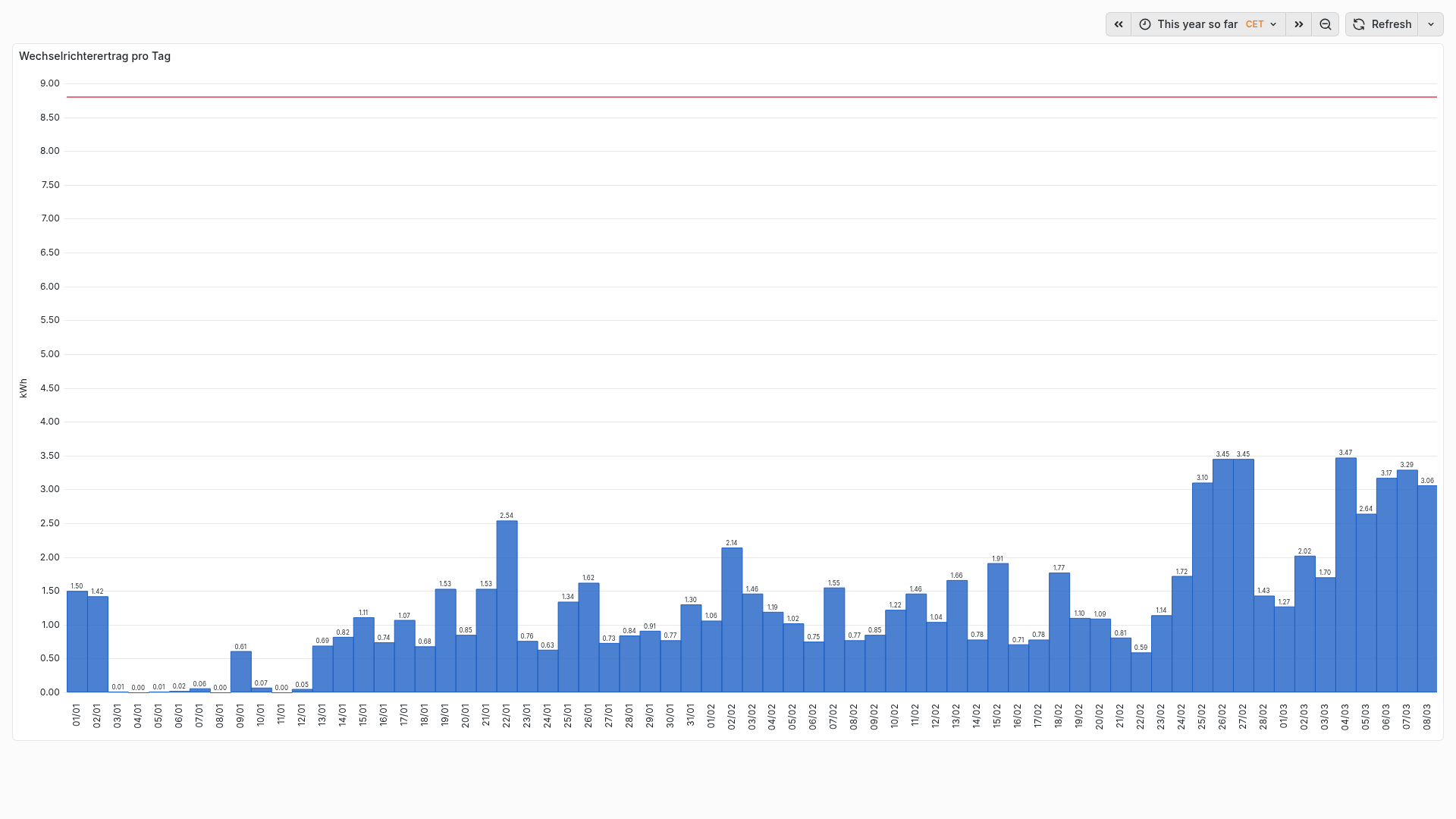Shift time range backwards with double-left arrows
The width and height of the screenshot is (1456, 819).
pyautogui.click(x=1119, y=24)
